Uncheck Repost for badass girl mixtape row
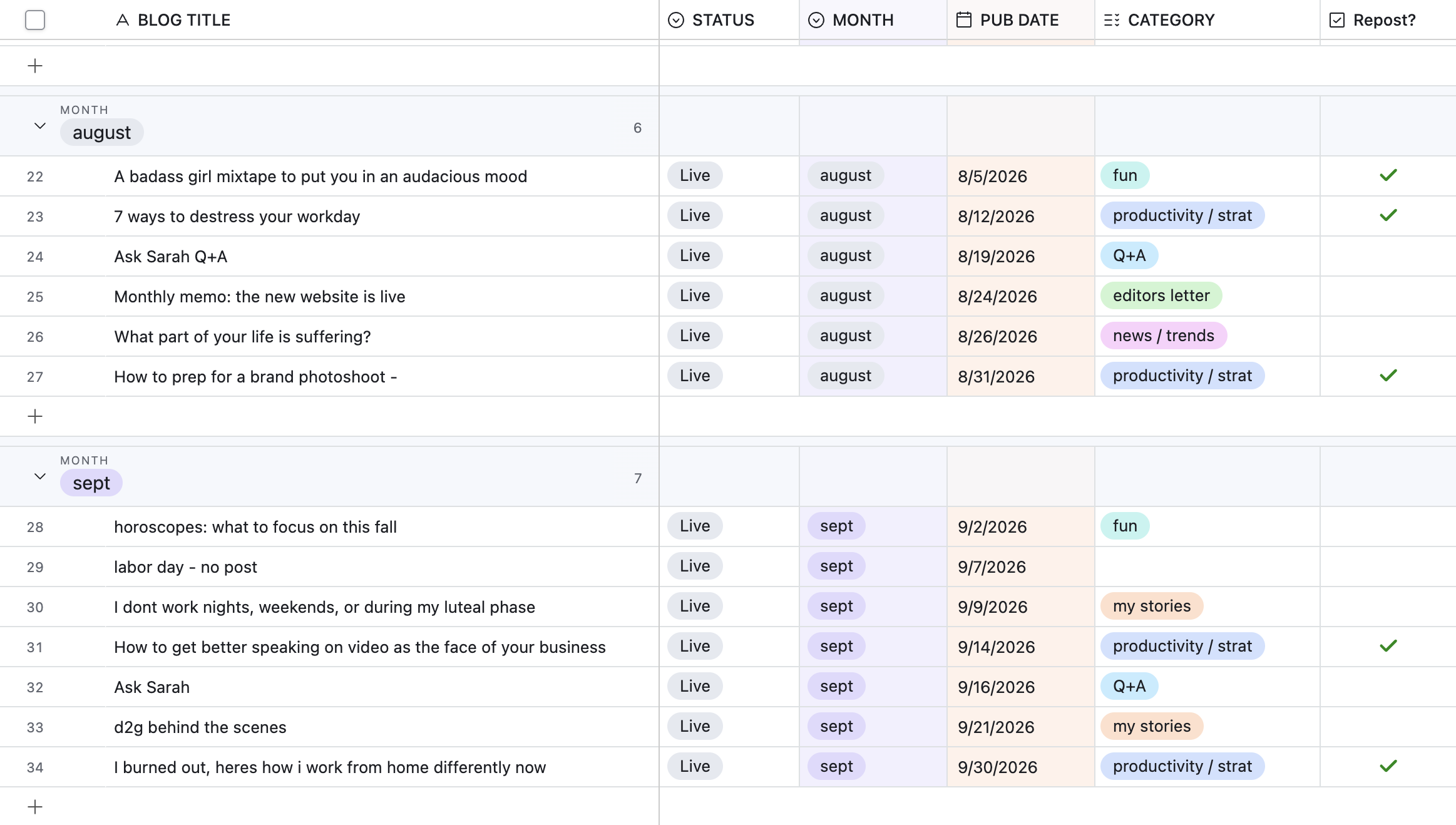This screenshot has height=825, width=1456. [x=1388, y=175]
